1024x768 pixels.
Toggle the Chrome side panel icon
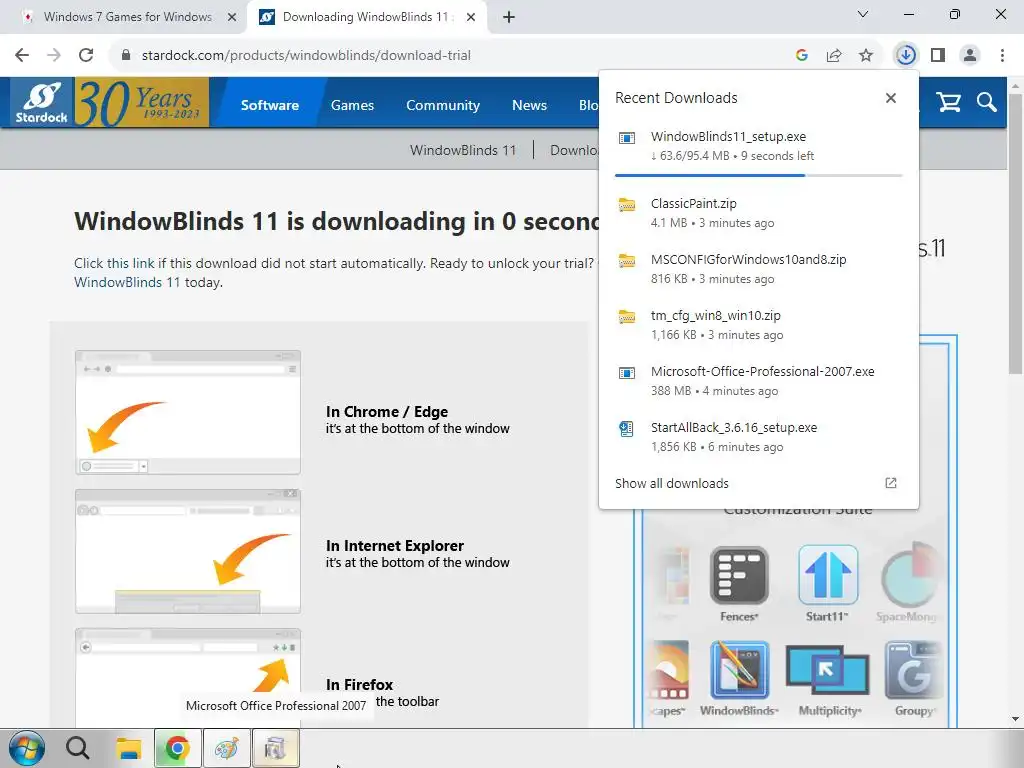pos(938,55)
